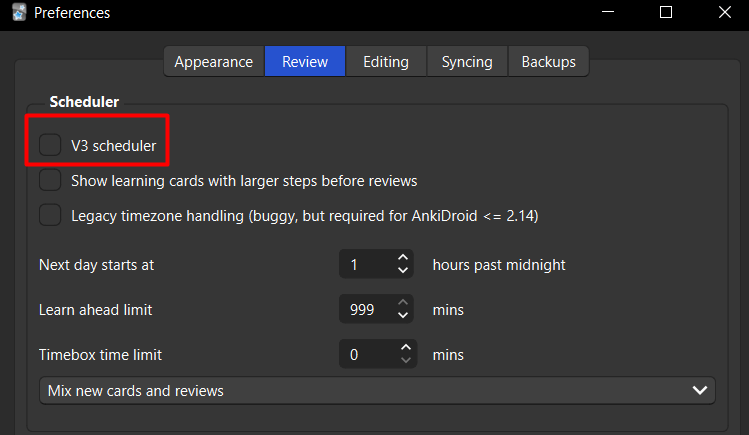Screen dimensions: 749x435
Task: Minimize the Preferences window
Action: pos(610,13)
